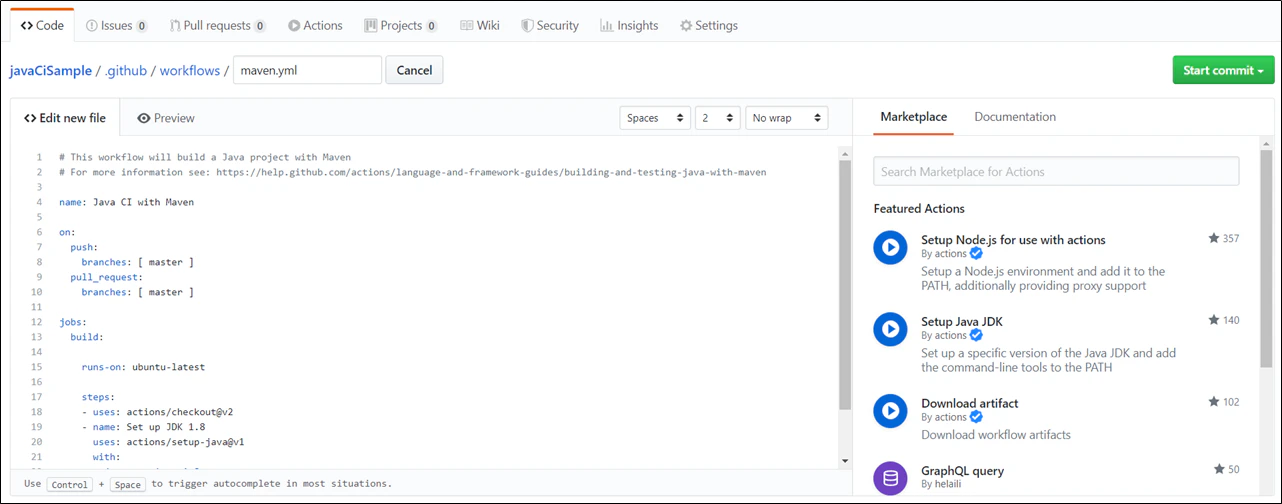The width and height of the screenshot is (1282, 504).
Task: Click the star count 140 on Setup Java JDK
Action: [1224, 321]
